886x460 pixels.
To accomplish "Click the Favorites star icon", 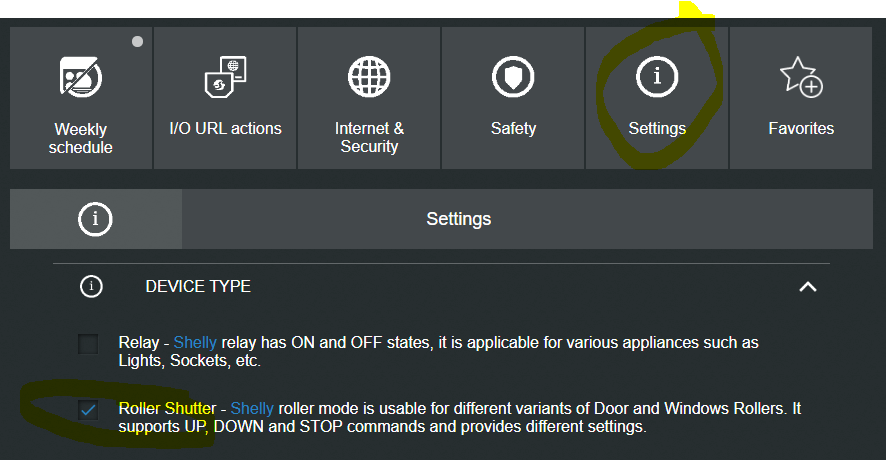I will pos(800,77).
